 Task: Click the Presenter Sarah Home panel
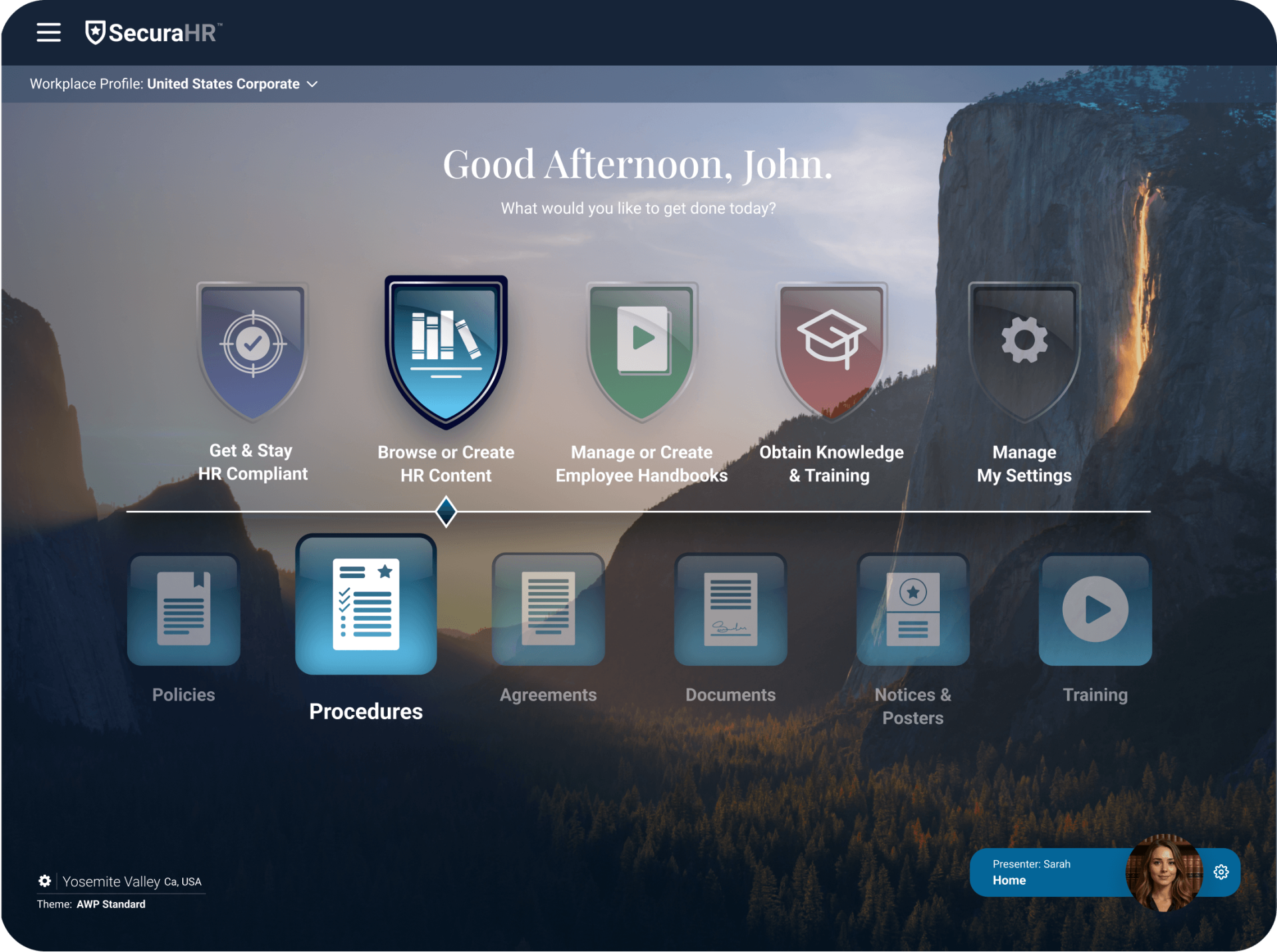[x=1044, y=872]
